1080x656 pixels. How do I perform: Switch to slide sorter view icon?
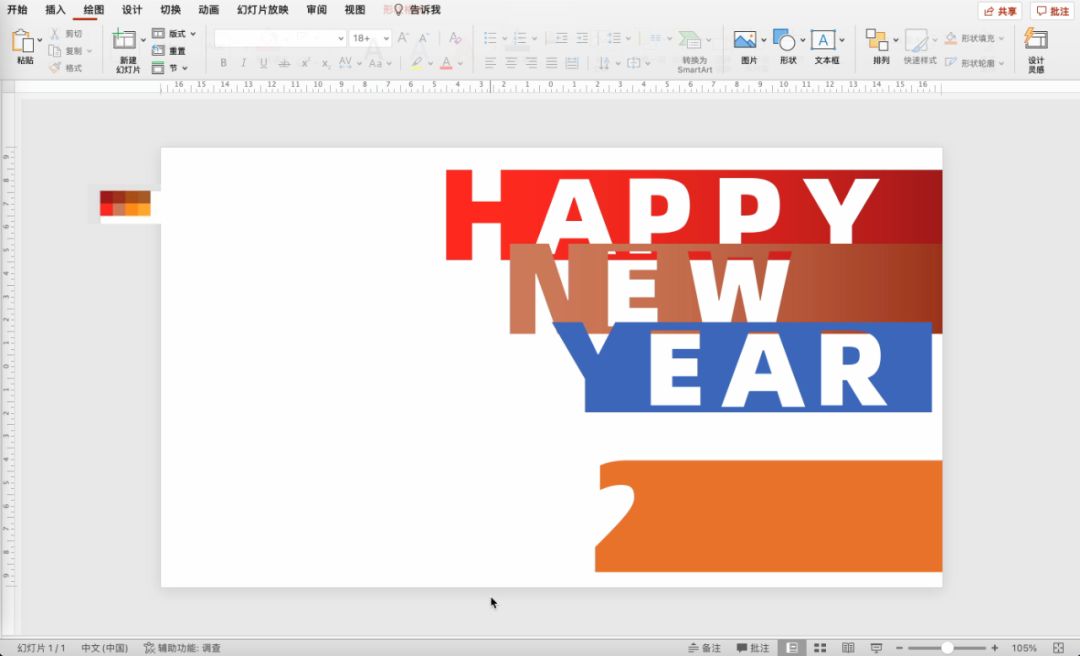820,648
